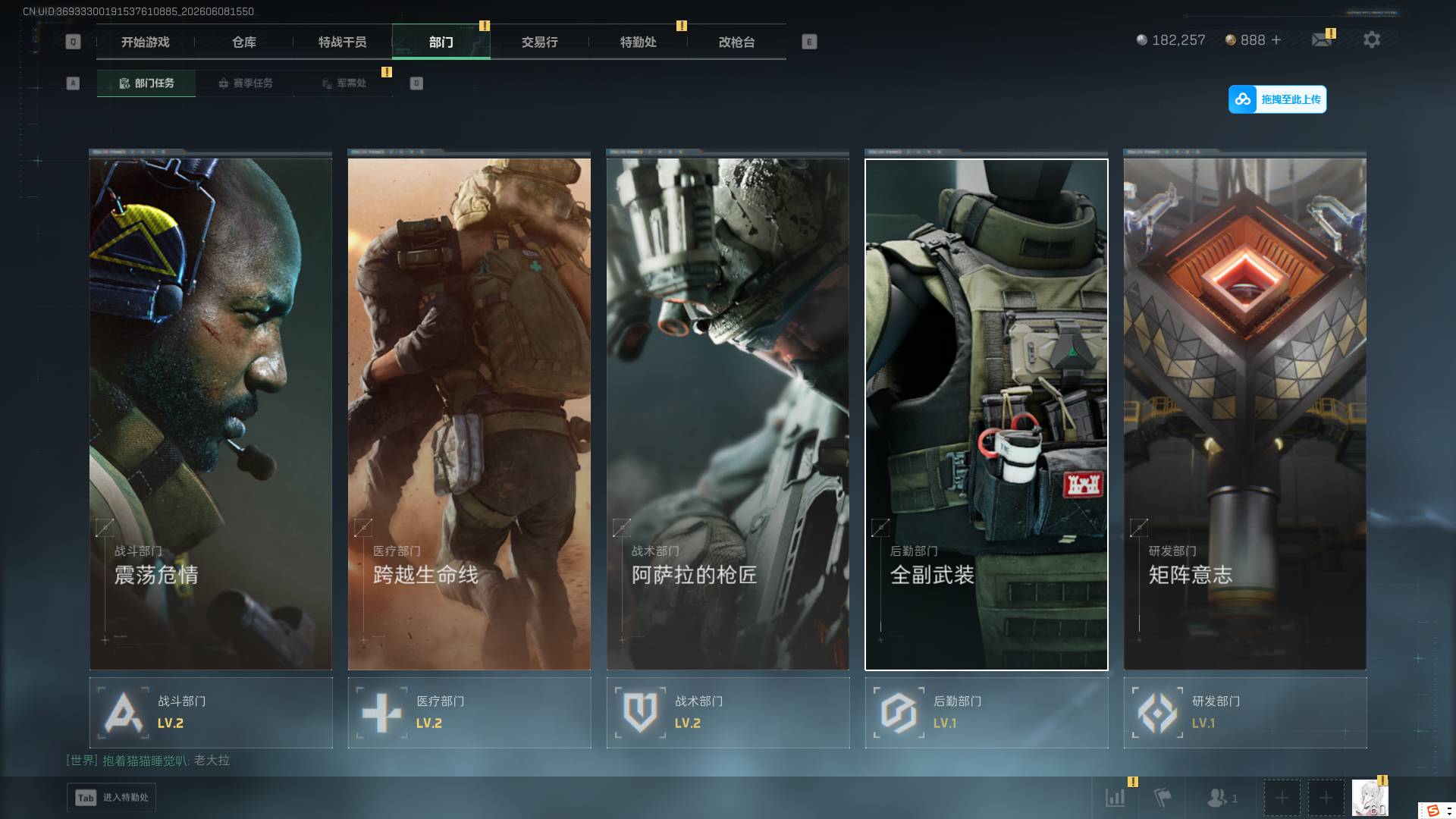This screenshot has height=819, width=1456.
Task: Click the medical department cross icon
Action: [381, 713]
